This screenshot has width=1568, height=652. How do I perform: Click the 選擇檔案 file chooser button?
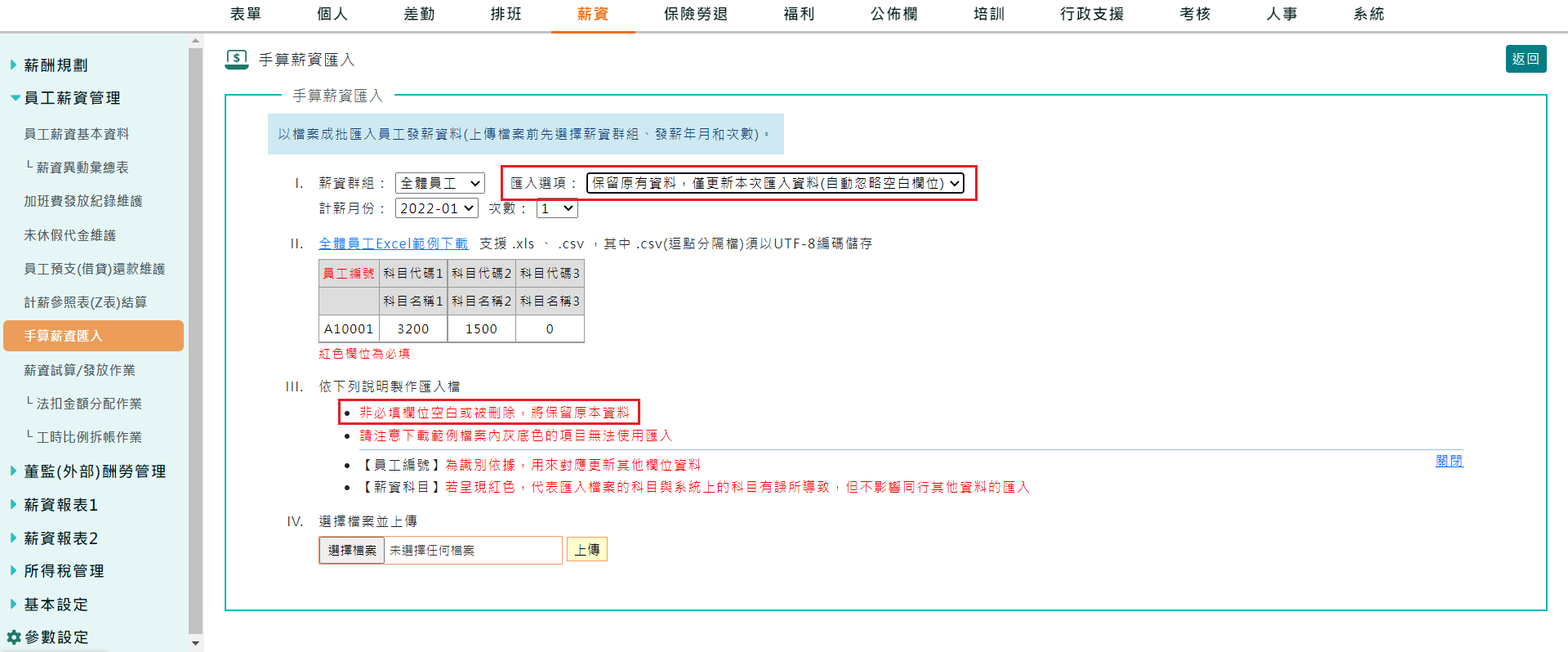coord(352,550)
